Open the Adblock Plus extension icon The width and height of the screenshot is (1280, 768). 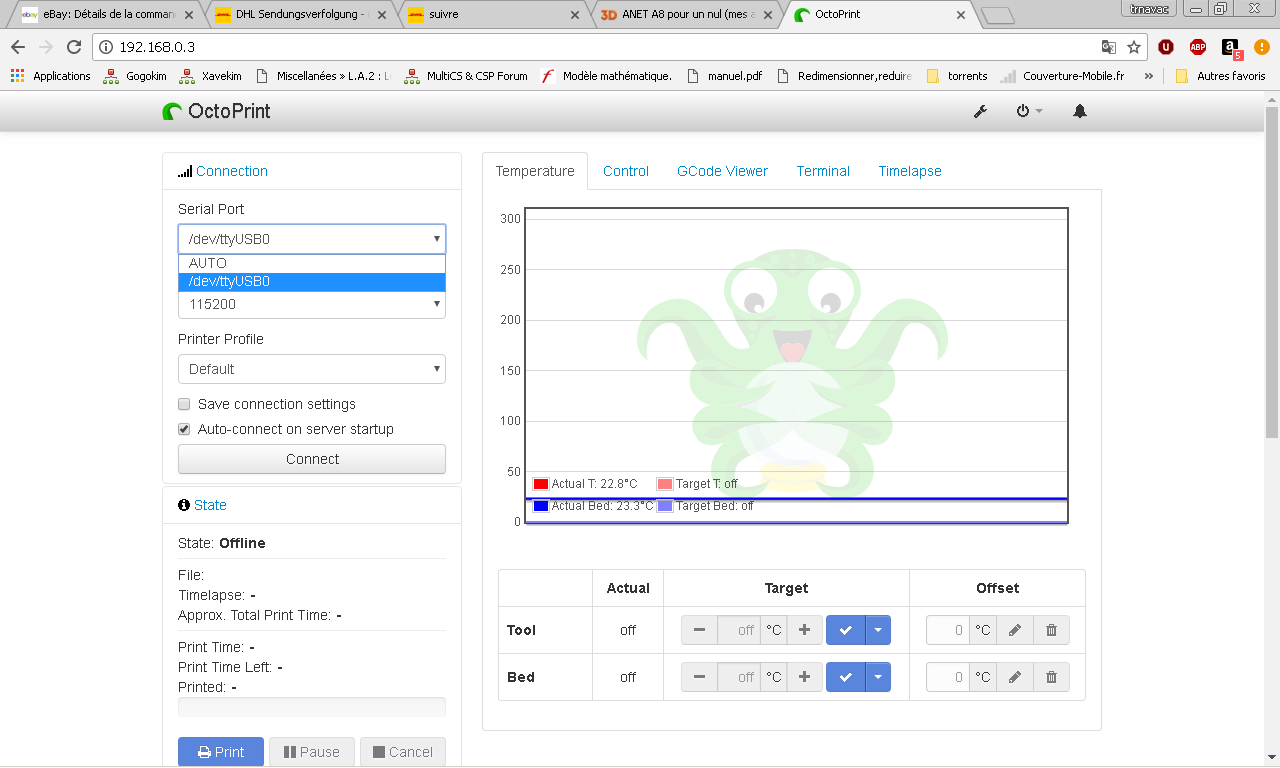(x=1198, y=47)
